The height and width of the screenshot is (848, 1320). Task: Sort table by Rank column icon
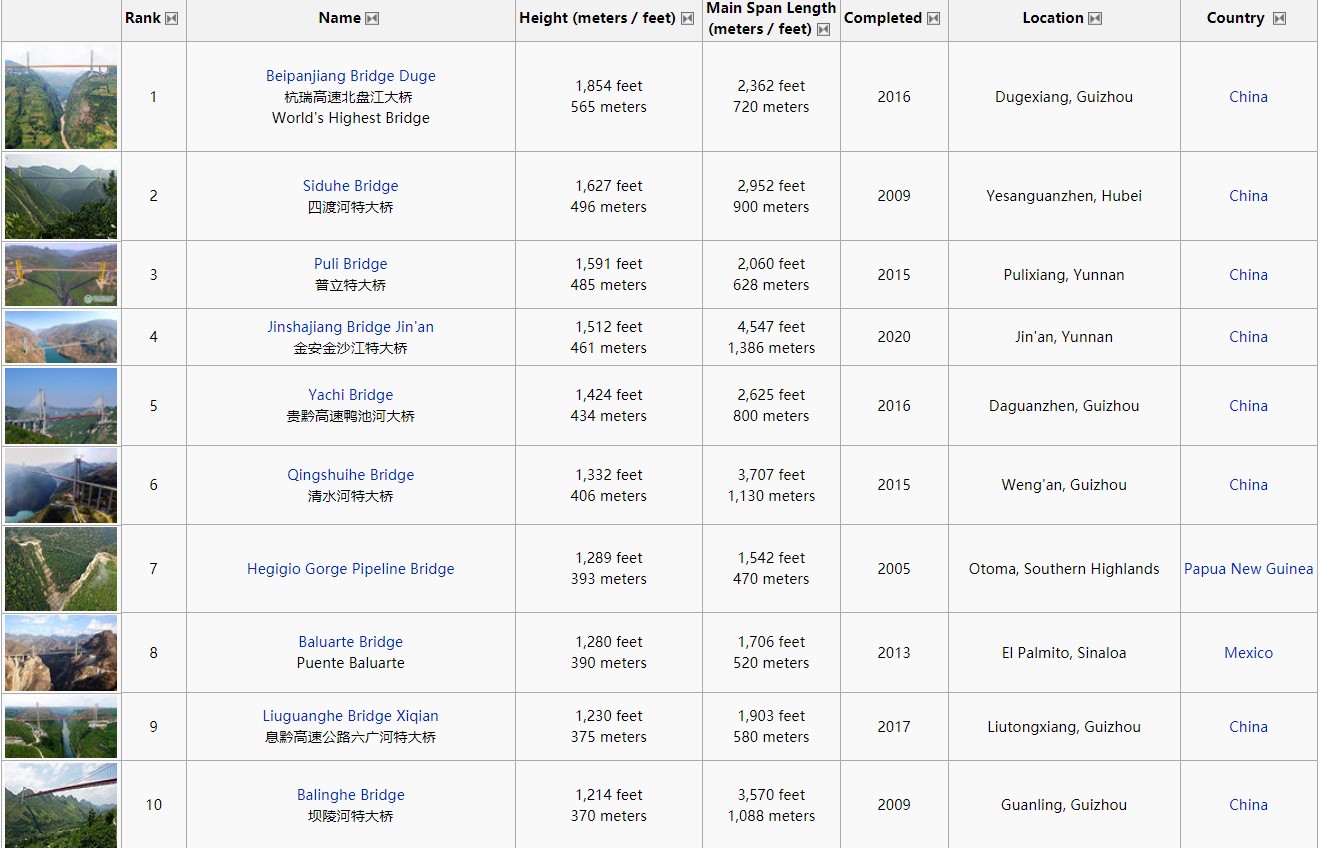171,19
